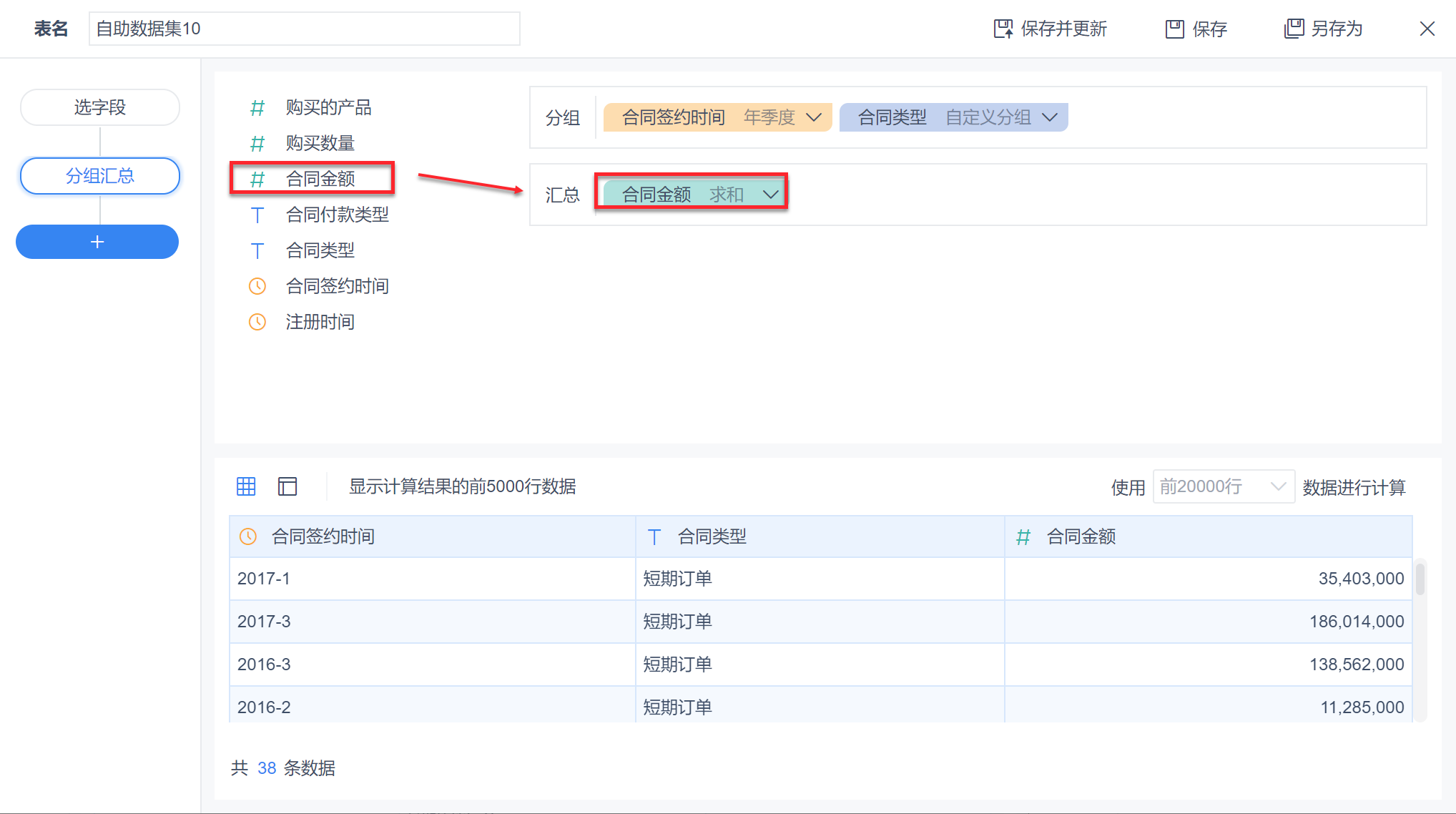Screen dimensions: 1456x814
Task: Open the 前20000行 row limit combo box
Action: [1223, 486]
